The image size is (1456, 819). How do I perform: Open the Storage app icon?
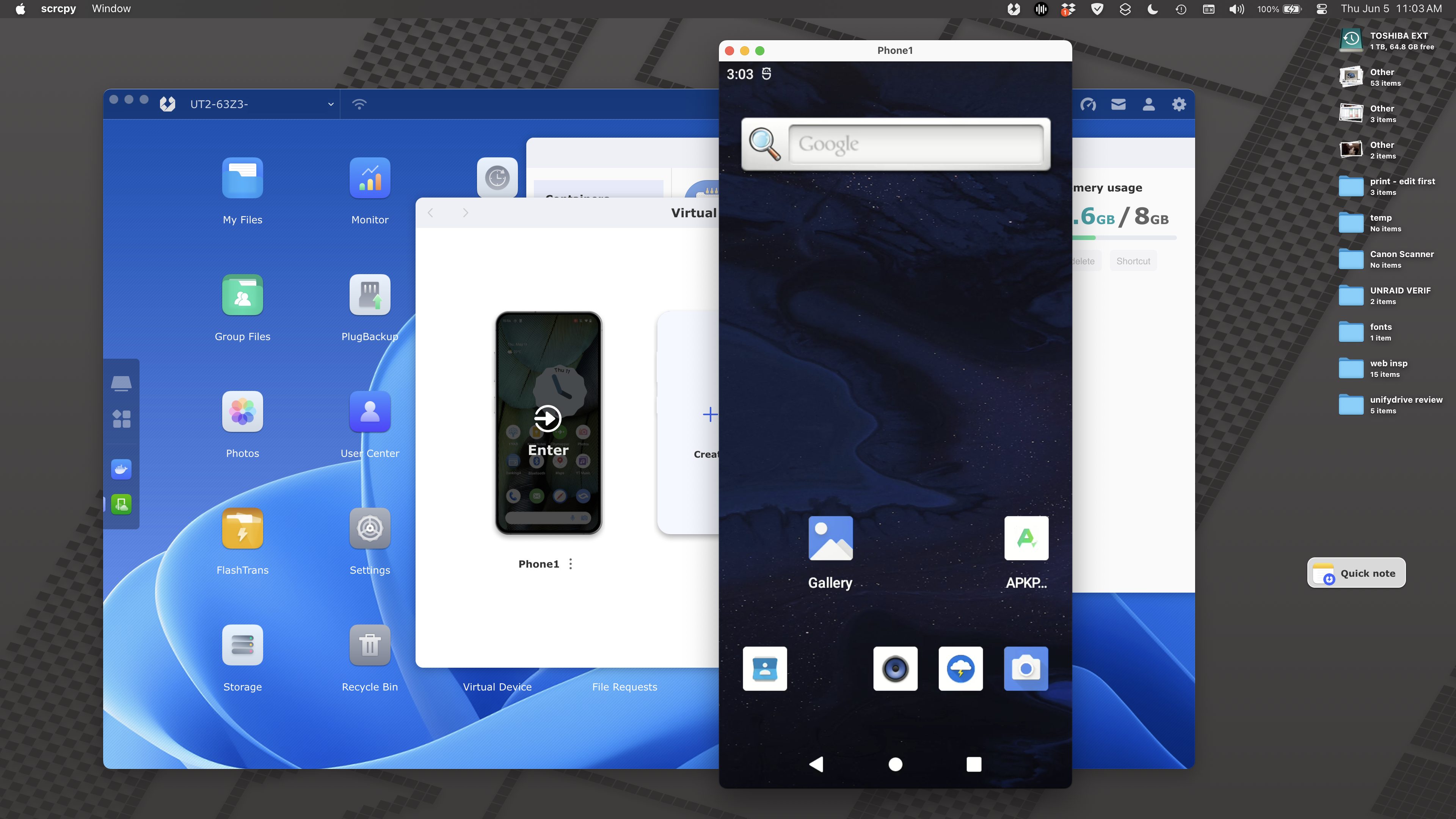click(243, 645)
